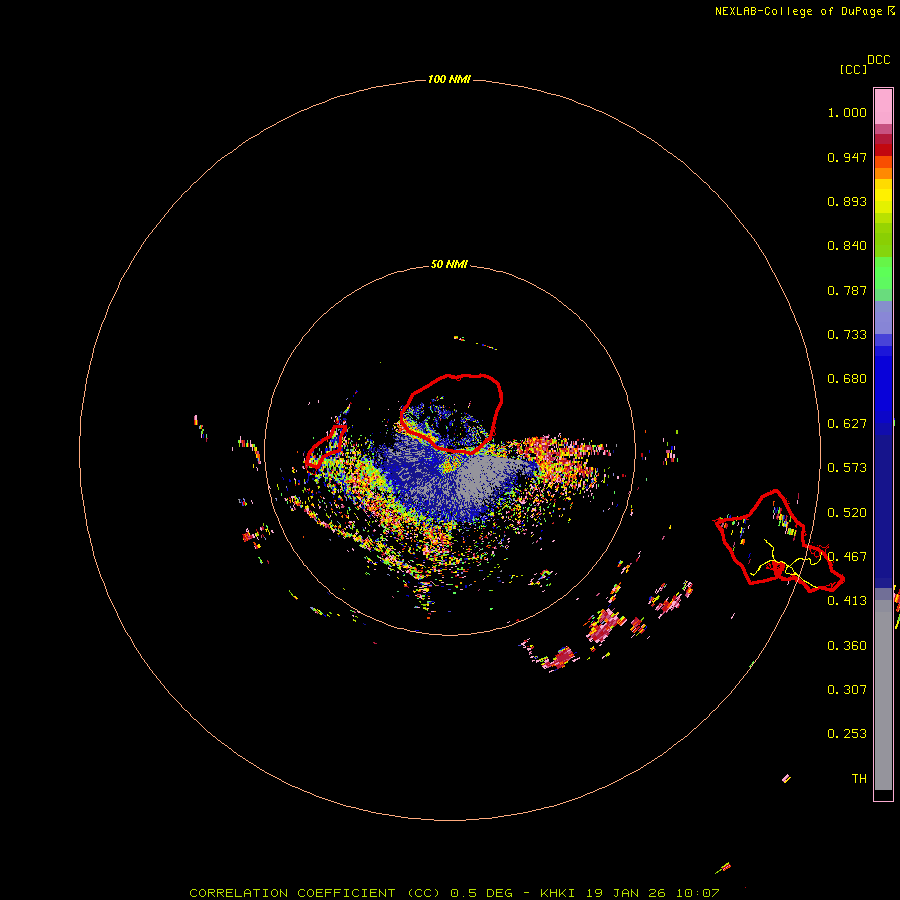The width and height of the screenshot is (900, 900).
Task: Click the 0.680 scale value
Action: pyautogui.click(x=847, y=379)
